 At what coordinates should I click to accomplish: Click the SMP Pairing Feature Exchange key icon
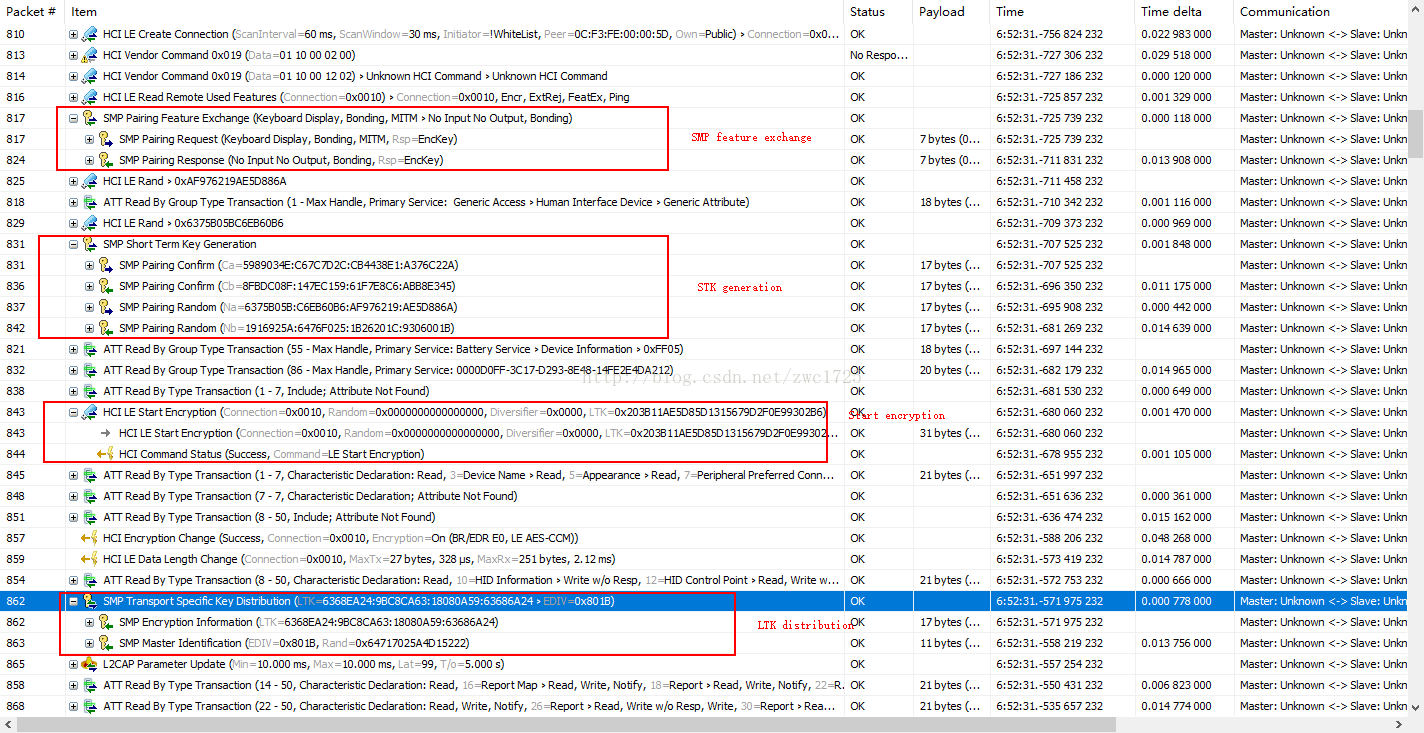(x=90, y=118)
